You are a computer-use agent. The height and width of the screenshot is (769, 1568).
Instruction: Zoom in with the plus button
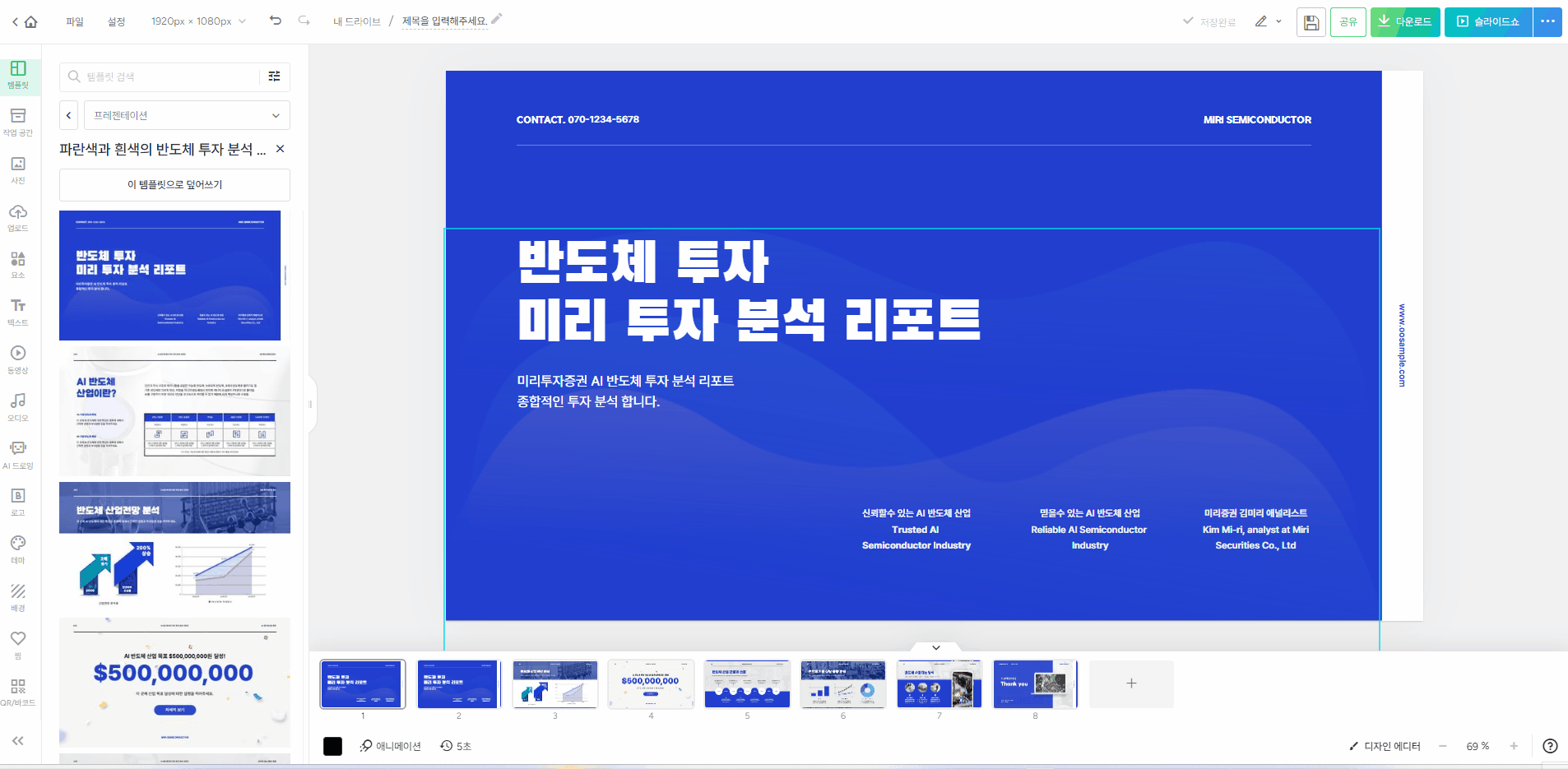pos(1514,746)
